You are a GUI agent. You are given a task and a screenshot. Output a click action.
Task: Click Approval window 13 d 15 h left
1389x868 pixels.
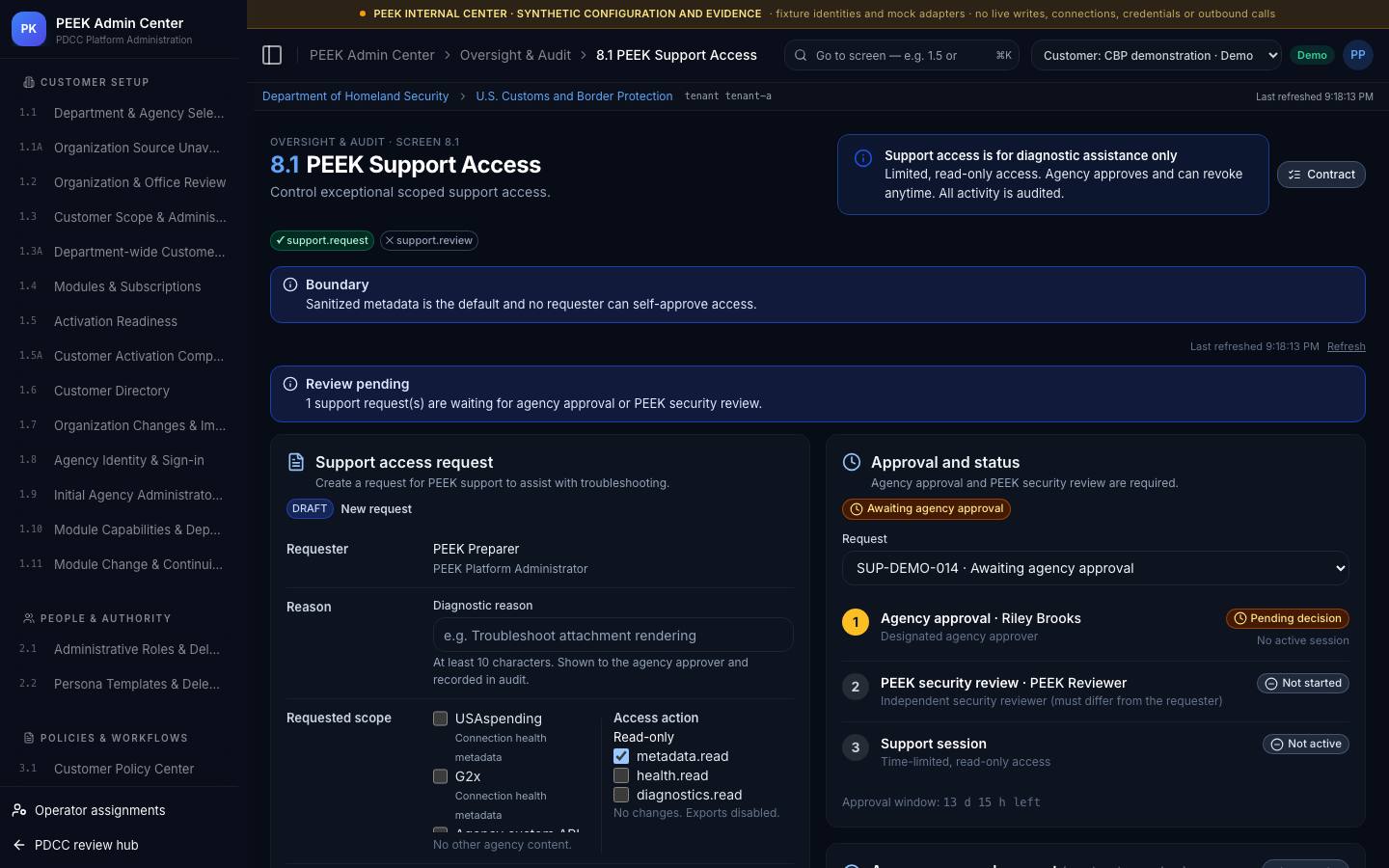point(941,802)
